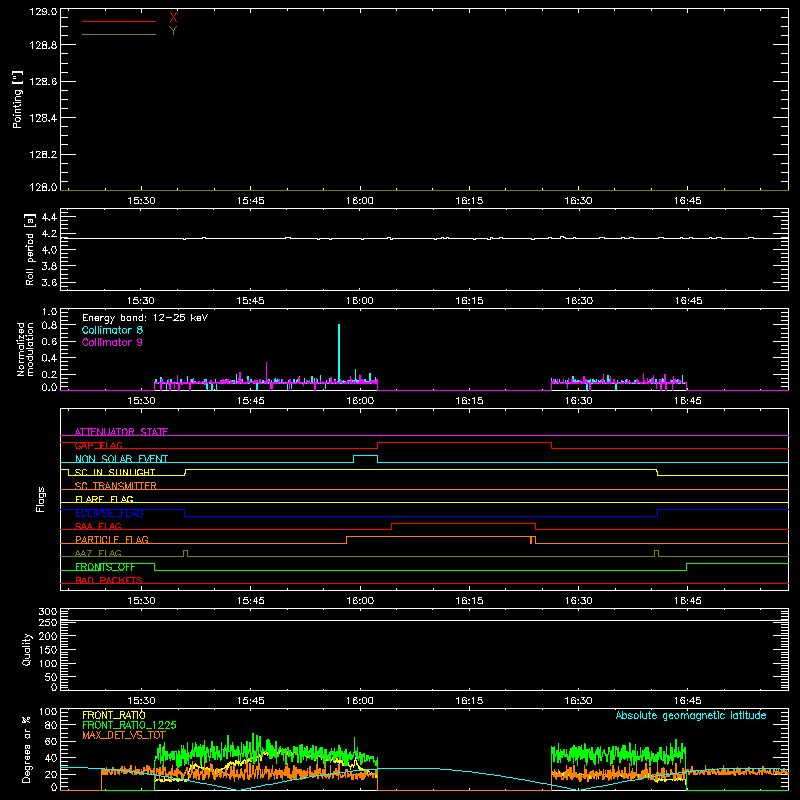Click the 128.2 tick label

(x=43, y=155)
